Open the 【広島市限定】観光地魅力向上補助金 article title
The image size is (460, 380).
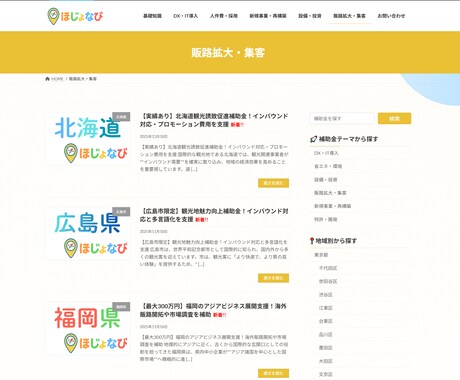[x=214, y=215]
